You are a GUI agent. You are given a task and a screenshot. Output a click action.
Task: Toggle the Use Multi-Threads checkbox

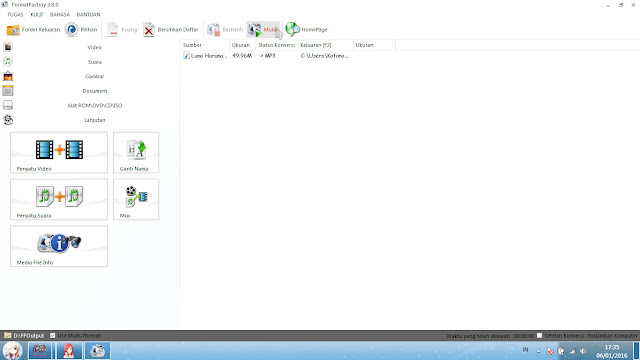[x=53, y=336]
